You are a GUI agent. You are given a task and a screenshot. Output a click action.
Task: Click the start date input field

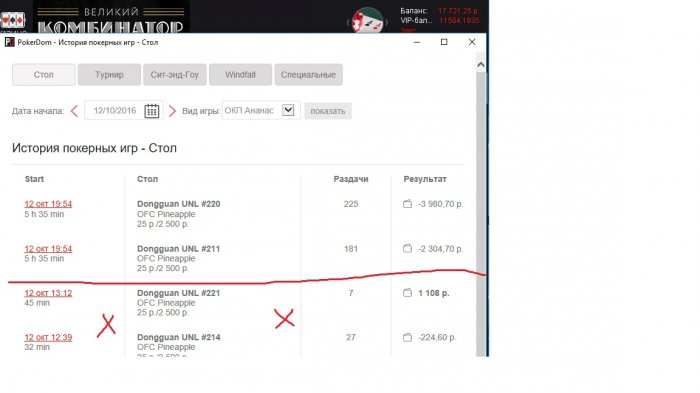(x=115, y=111)
